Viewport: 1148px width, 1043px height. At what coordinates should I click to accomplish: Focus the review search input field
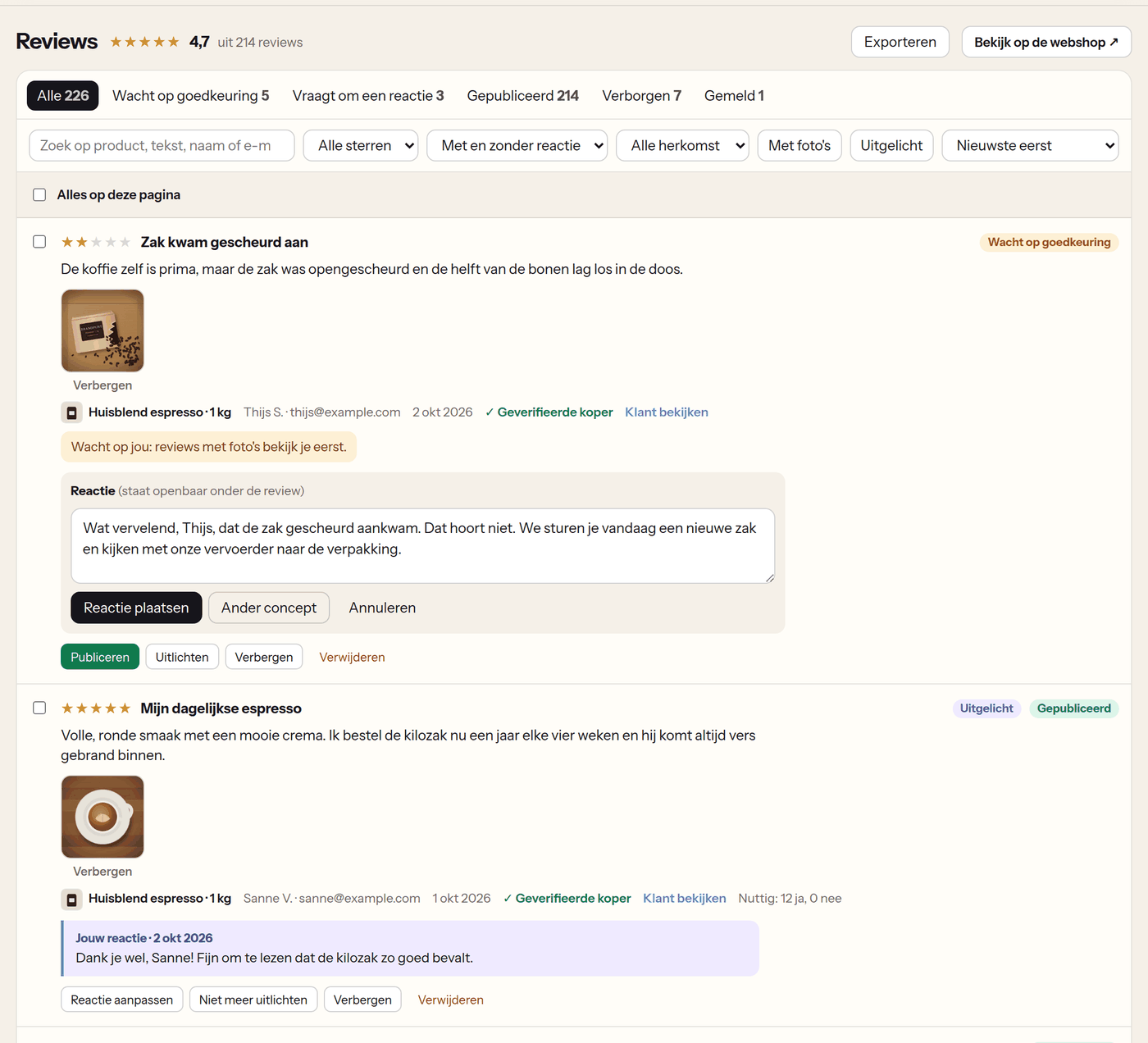coord(162,146)
